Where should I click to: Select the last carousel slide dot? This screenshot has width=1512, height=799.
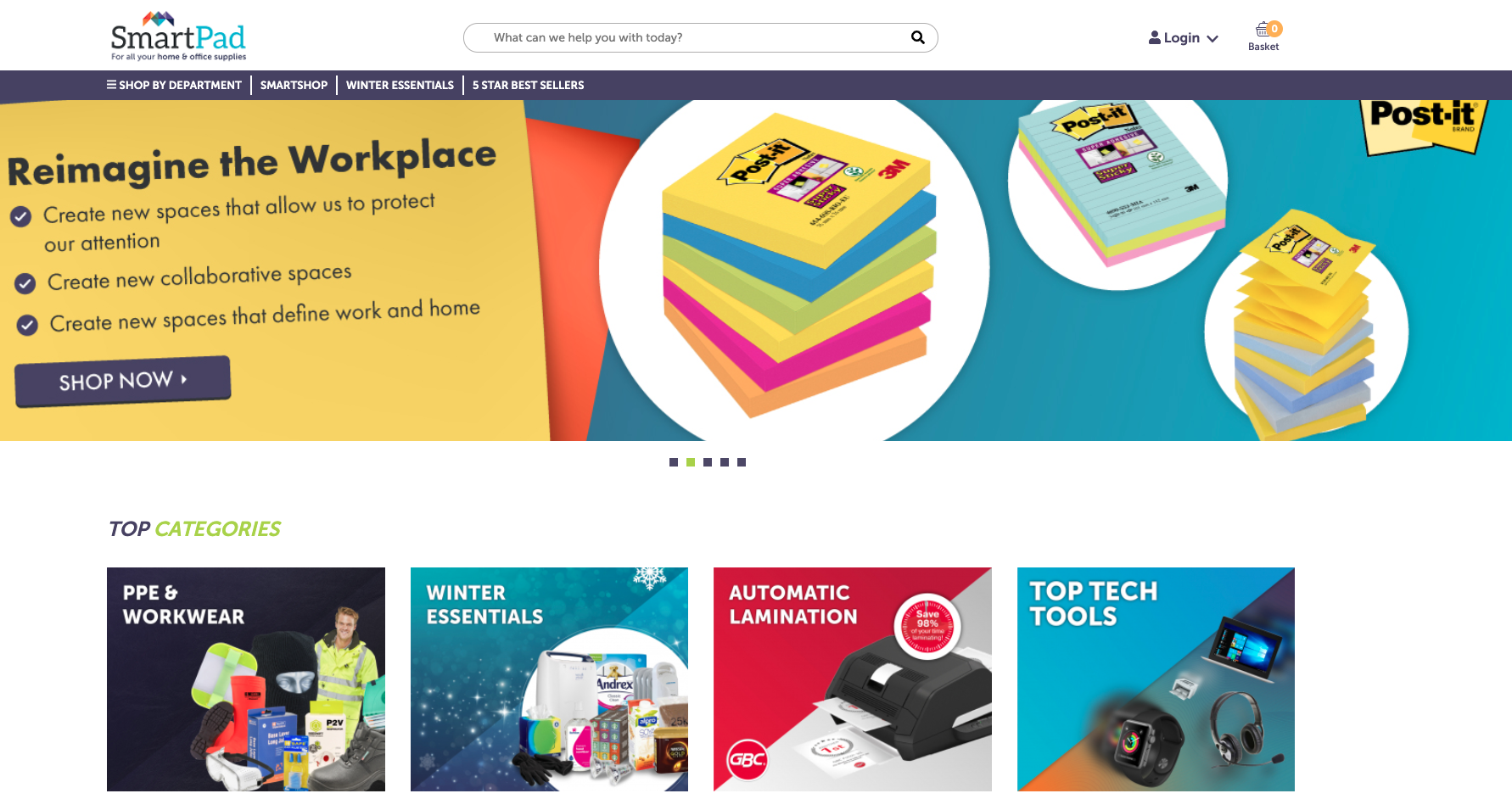tap(742, 462)
